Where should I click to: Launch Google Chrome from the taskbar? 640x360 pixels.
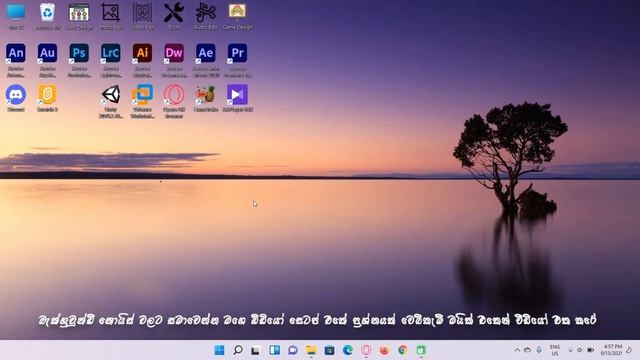[x=402, y=350]
